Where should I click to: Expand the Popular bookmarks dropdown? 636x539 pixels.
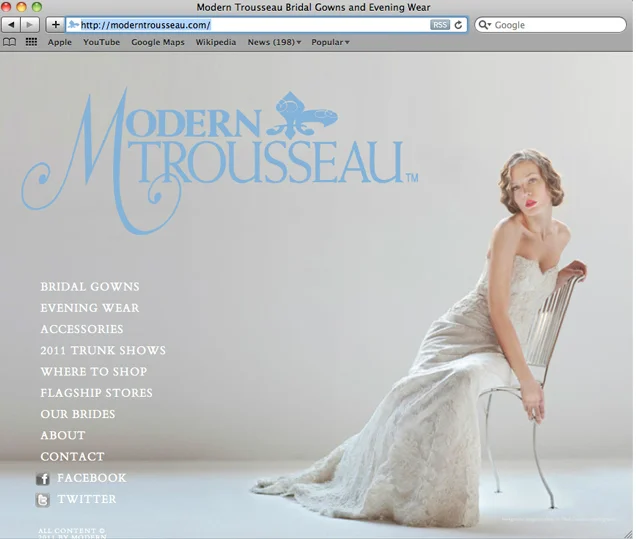point(330,42)
